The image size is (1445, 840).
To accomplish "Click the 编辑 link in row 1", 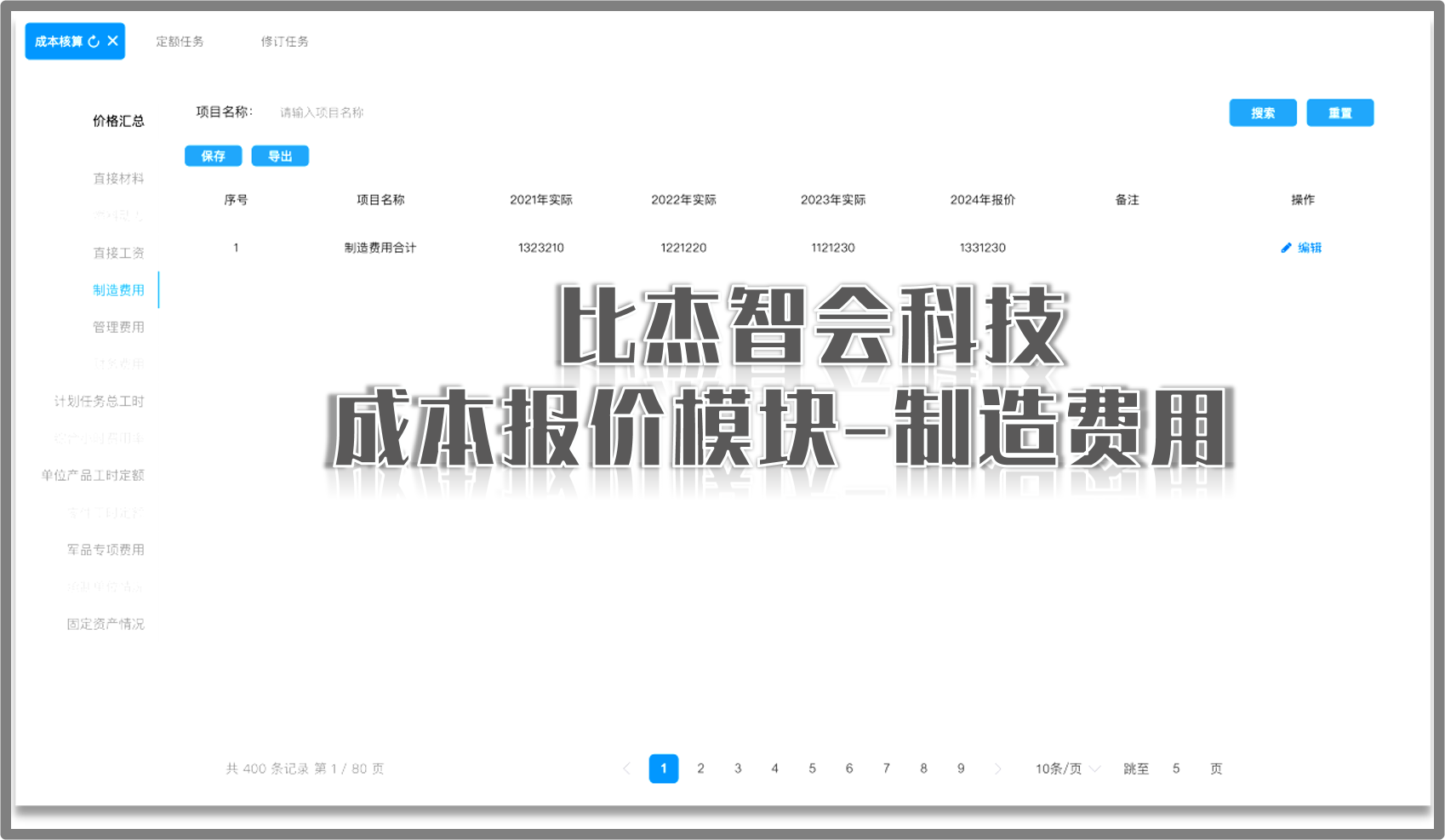I will click(x=1310, y=248).
